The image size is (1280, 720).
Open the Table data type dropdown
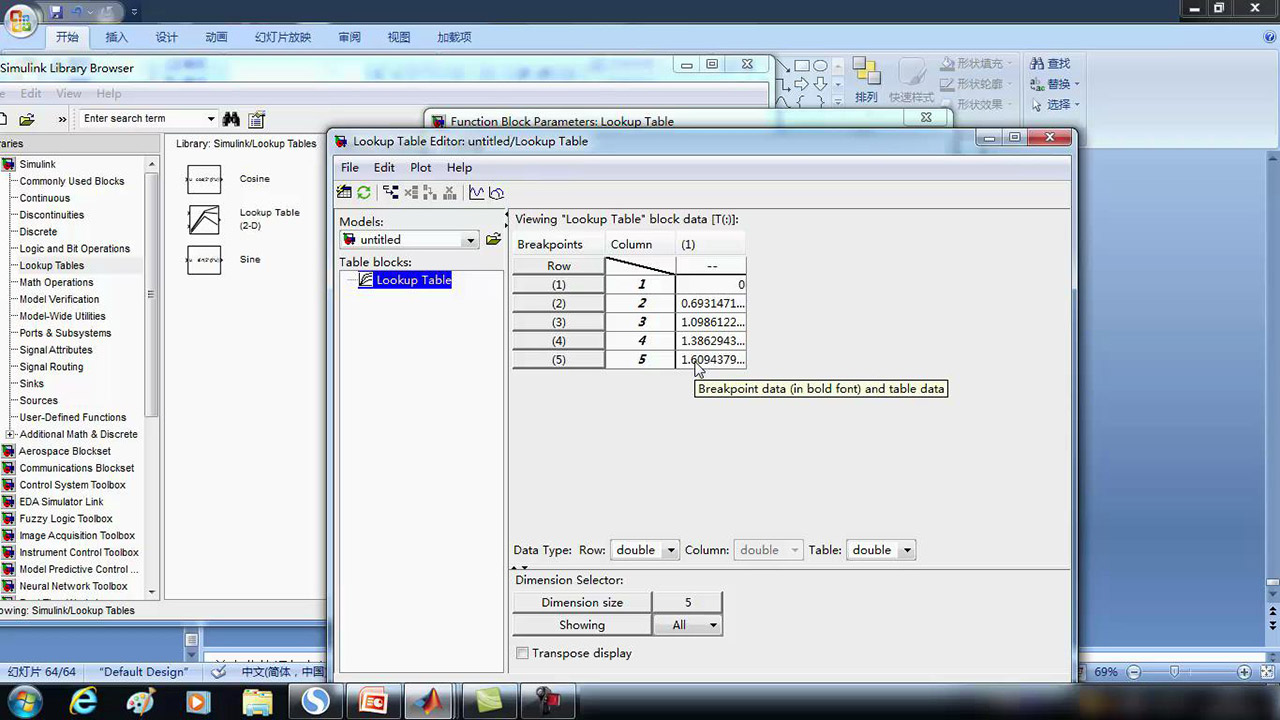tap(907, 550)
